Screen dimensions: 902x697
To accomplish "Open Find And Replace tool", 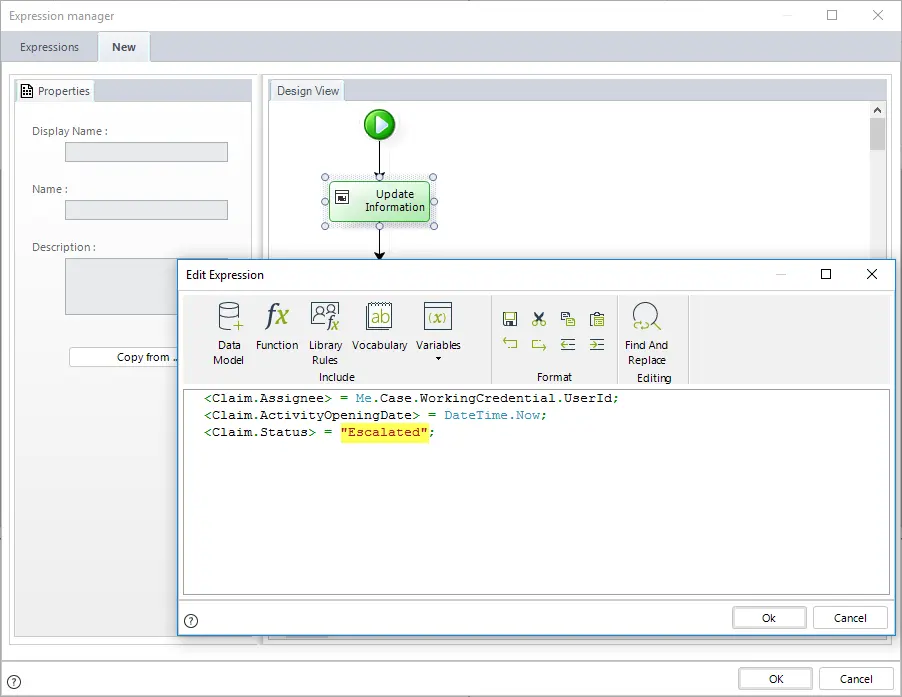I will (x=647, y=334).
